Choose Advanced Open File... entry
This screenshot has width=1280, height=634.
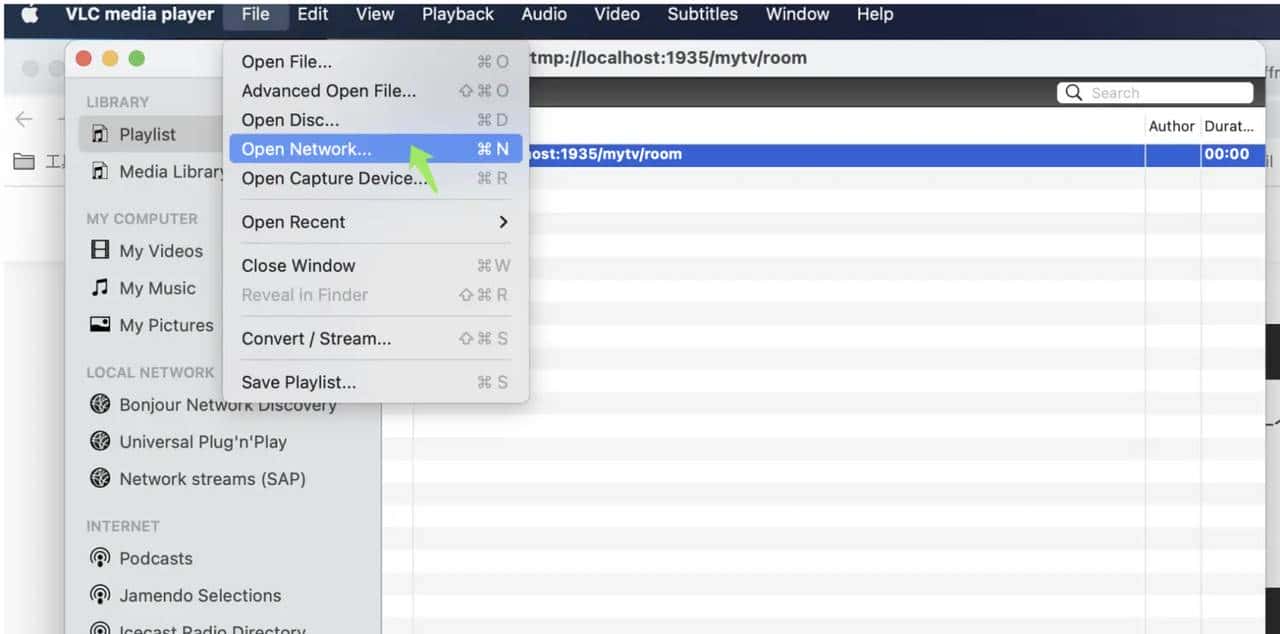coord(375,91)
